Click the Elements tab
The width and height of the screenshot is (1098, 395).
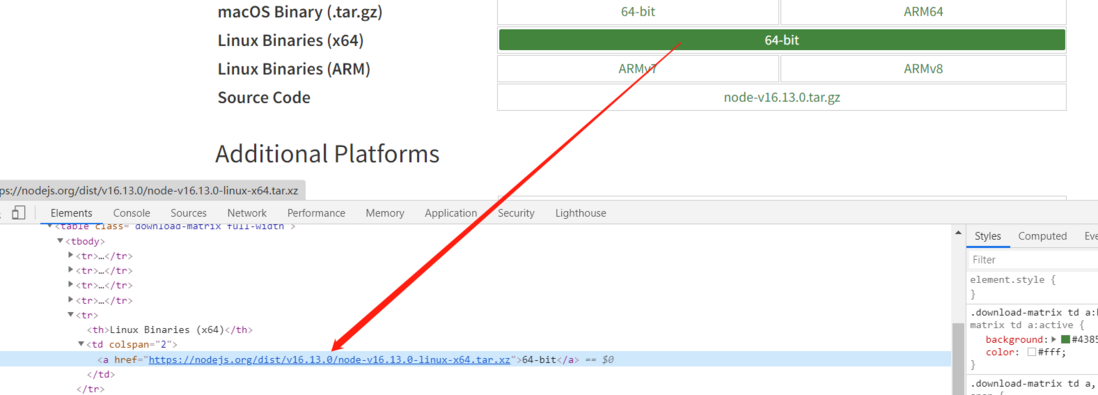click(71, 213)
